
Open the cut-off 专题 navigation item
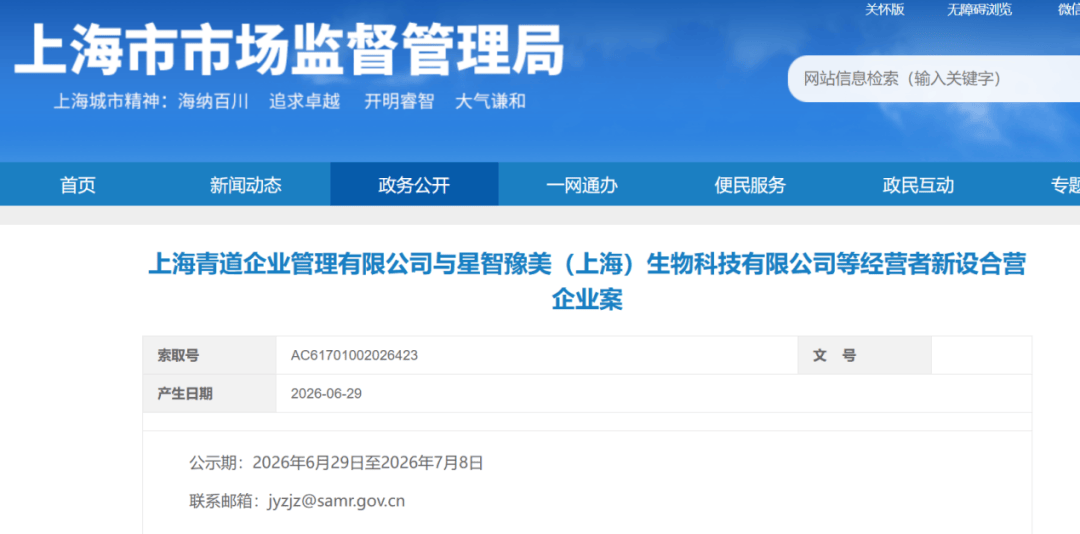pos(1065,185)
